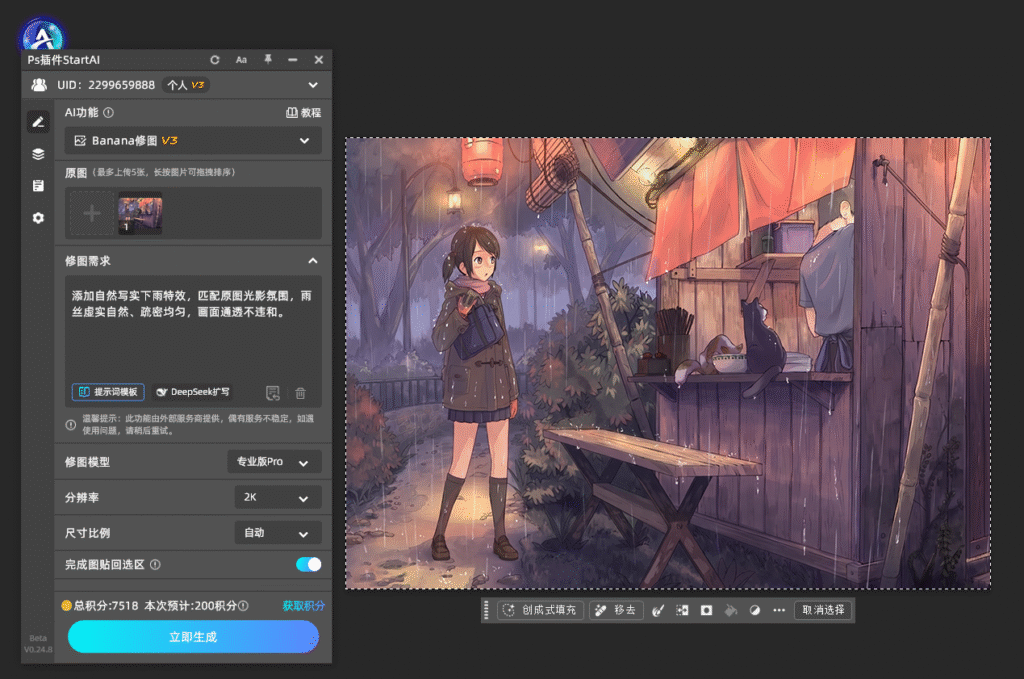
Task: Open user account icon beside UID
Action: click(39, 85)
